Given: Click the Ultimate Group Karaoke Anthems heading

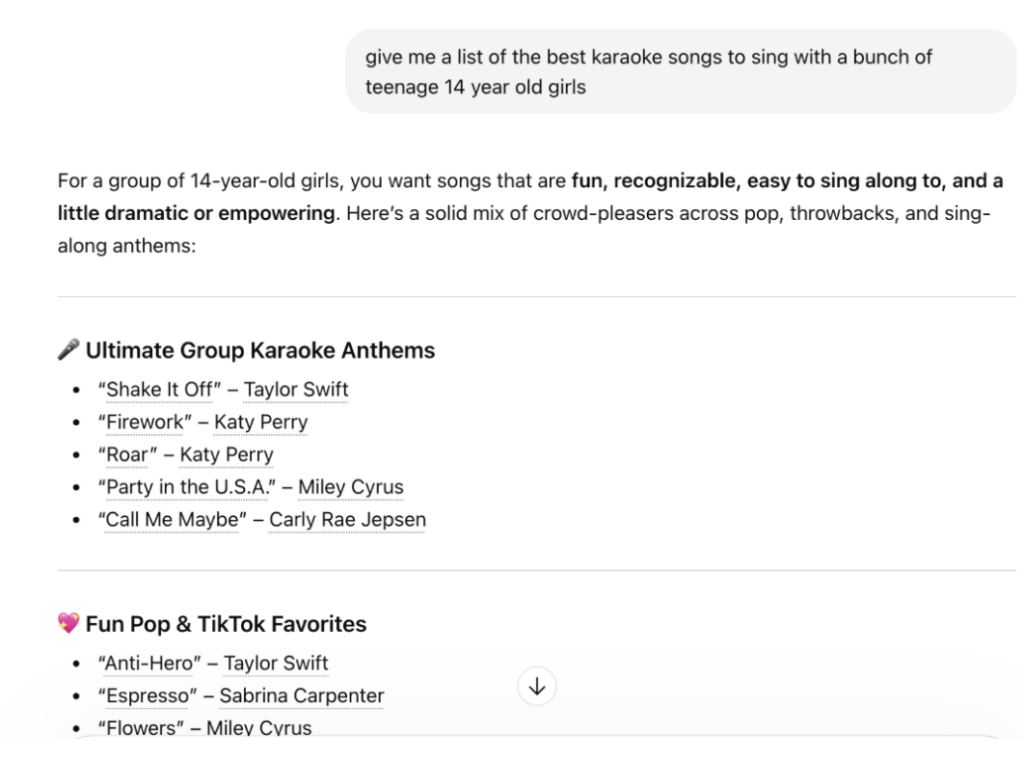Looking at the screenshot, I should click(260, 350).
